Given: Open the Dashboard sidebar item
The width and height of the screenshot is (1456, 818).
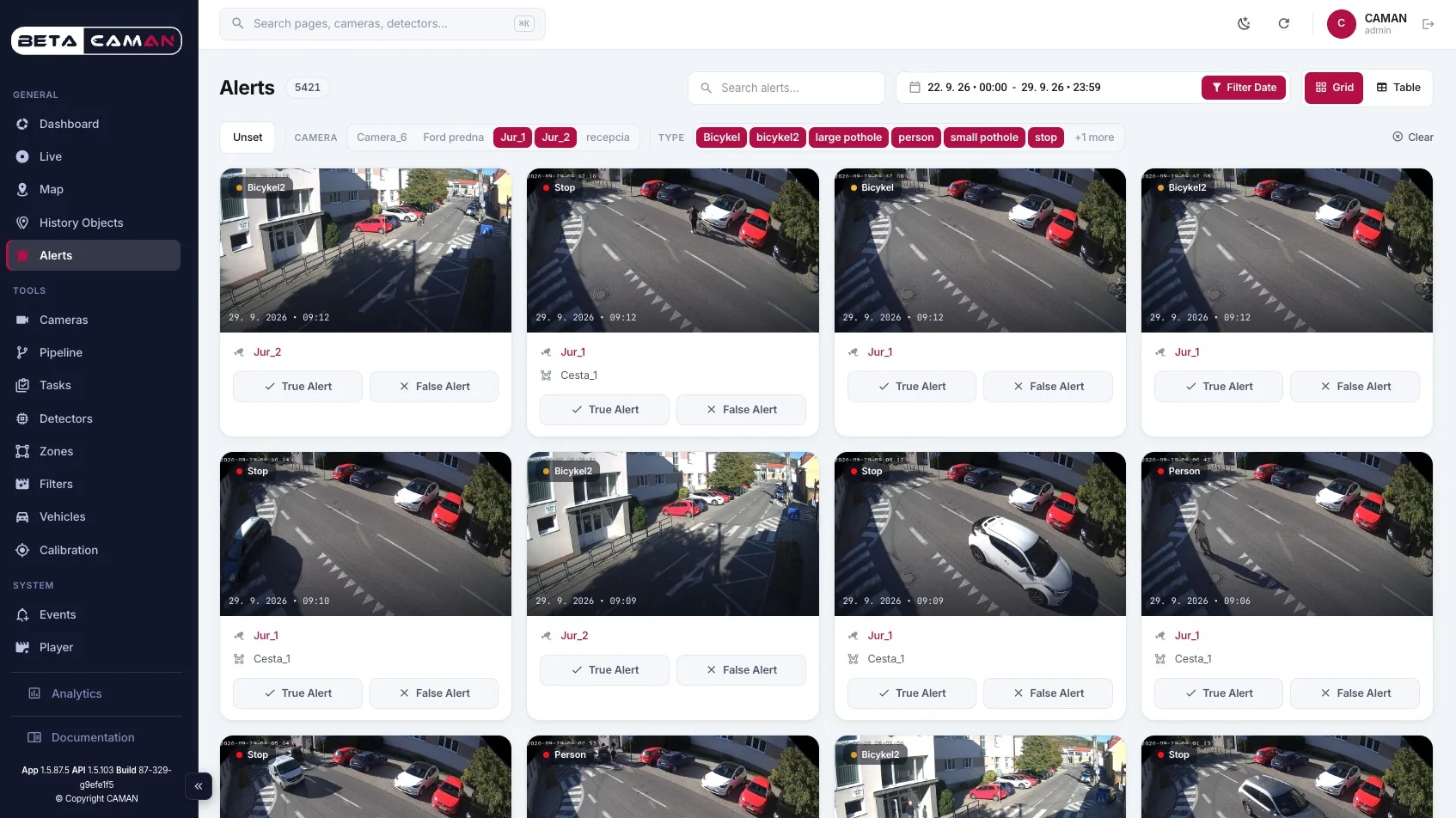Looking at the screenshot, I should 94,124.
